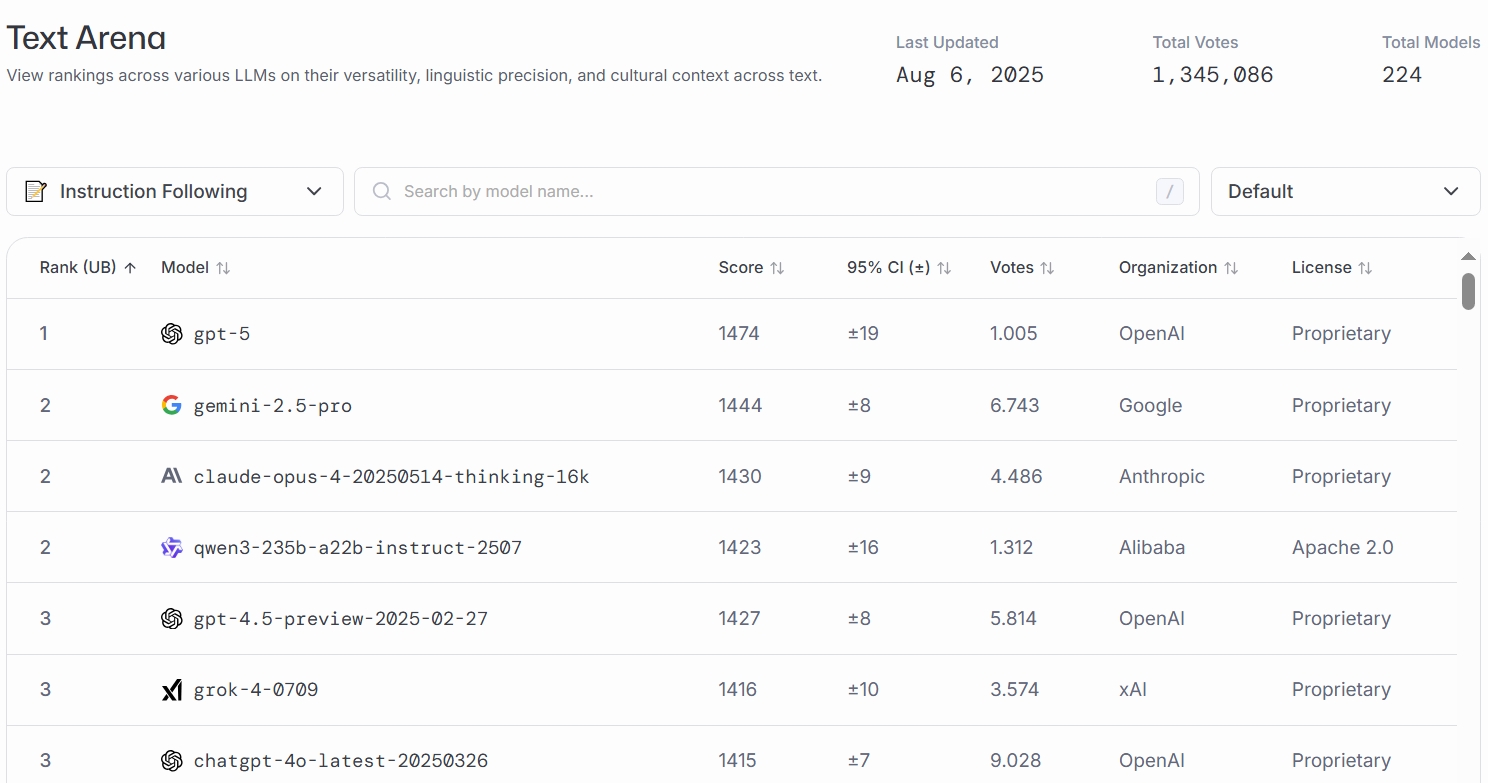Image resolution: width=1488 pixels, height=783 pixels.
Task: Click the Alibaba Qwen logo icon
Action: [172, 547]
